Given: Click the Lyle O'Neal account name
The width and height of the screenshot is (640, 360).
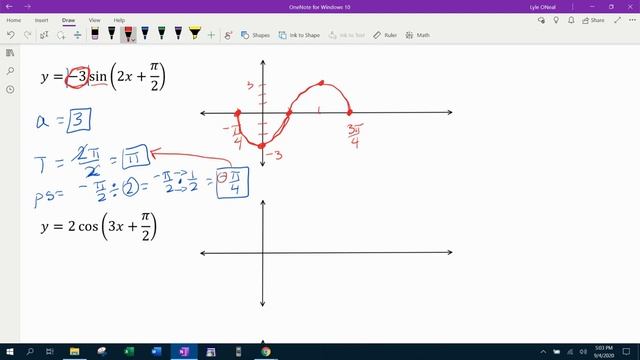Looking at the screenshot, I should click(542, 7).
